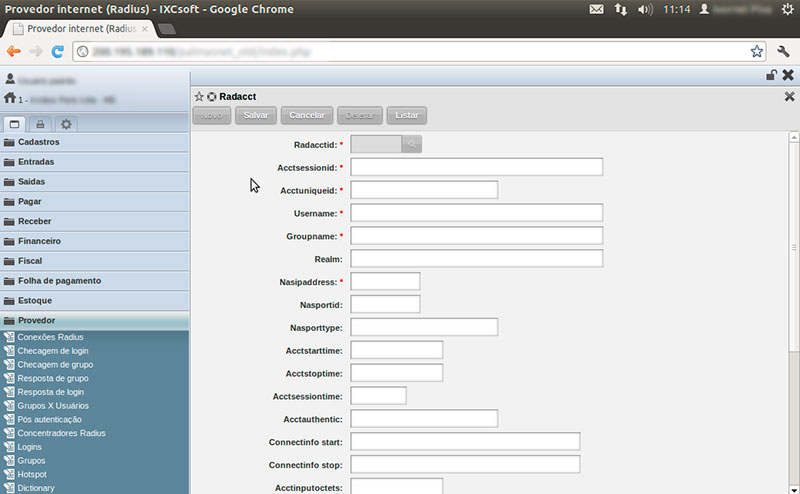Viewport: 800px width, 494px height.
Task: Open Grupos menu item
Action: tap(31, 461)
